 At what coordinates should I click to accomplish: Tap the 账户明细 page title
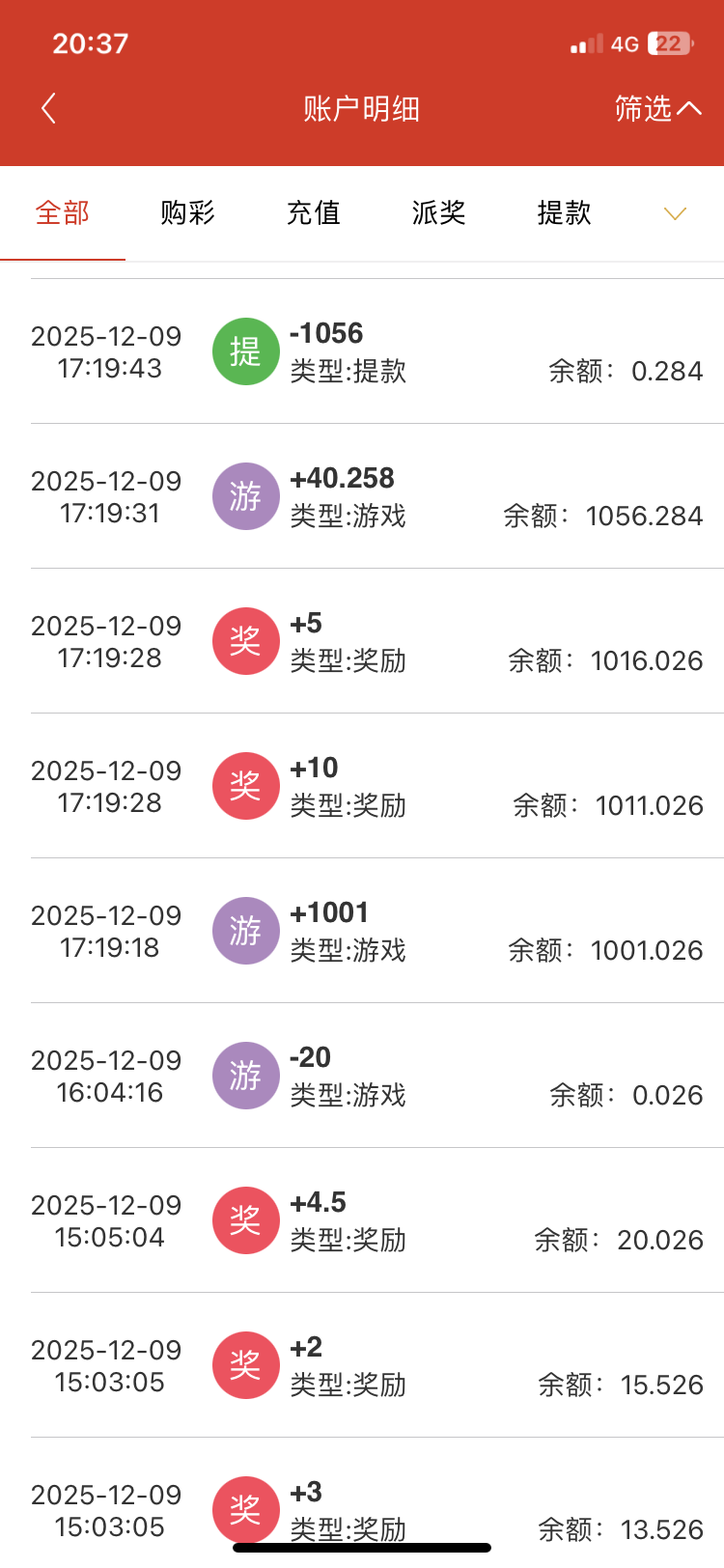point(361,108)
